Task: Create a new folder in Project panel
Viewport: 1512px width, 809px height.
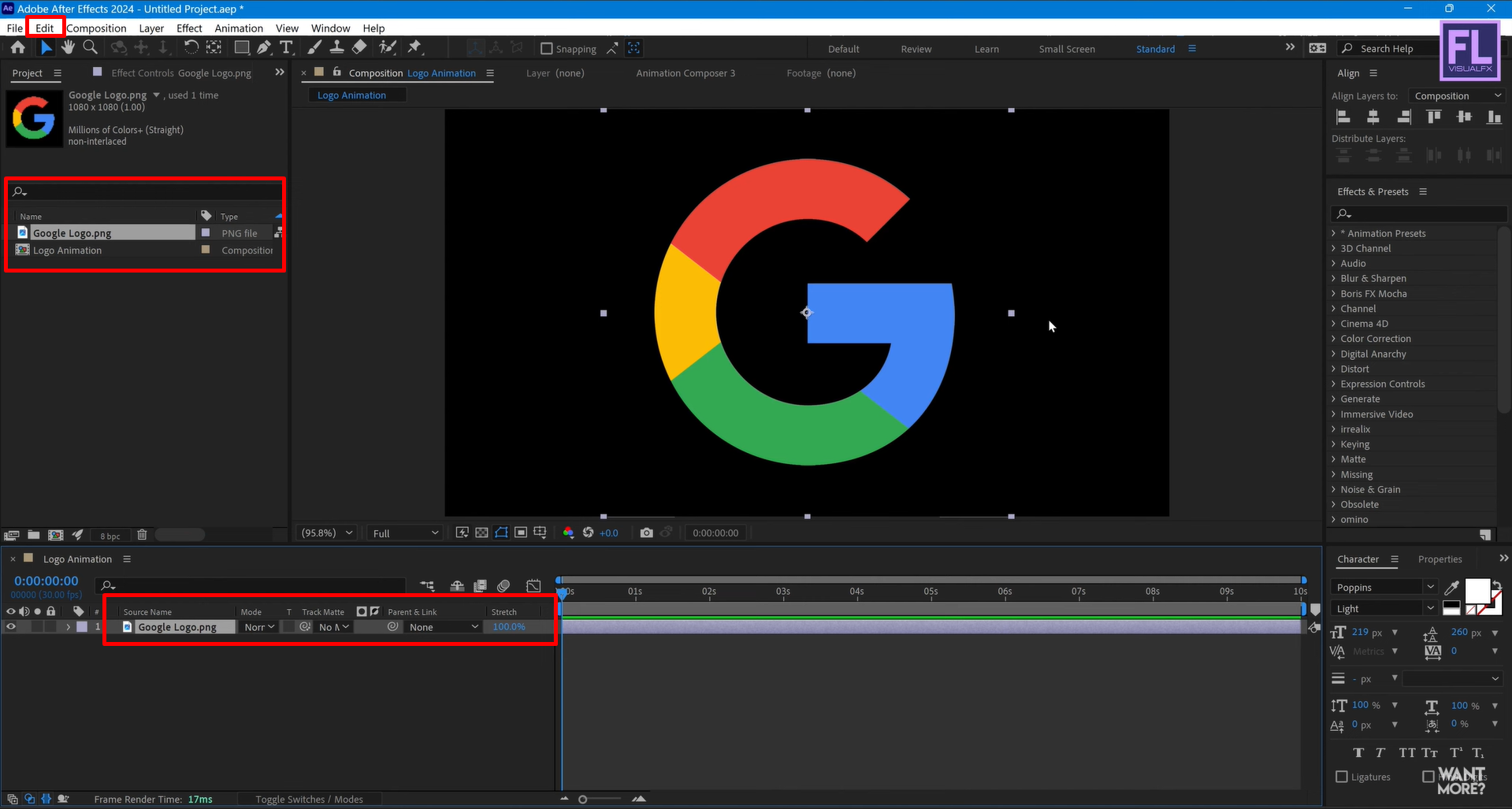Action: (34, 535)
